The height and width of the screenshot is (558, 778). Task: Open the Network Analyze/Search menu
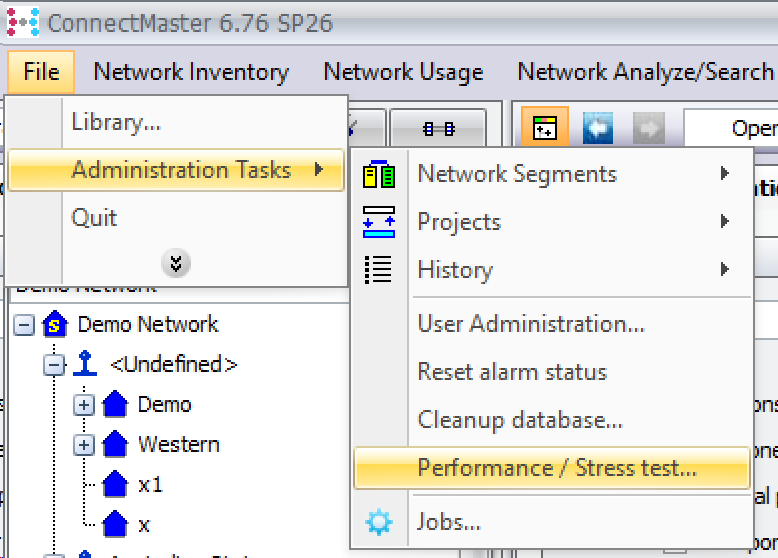[645, 72]
